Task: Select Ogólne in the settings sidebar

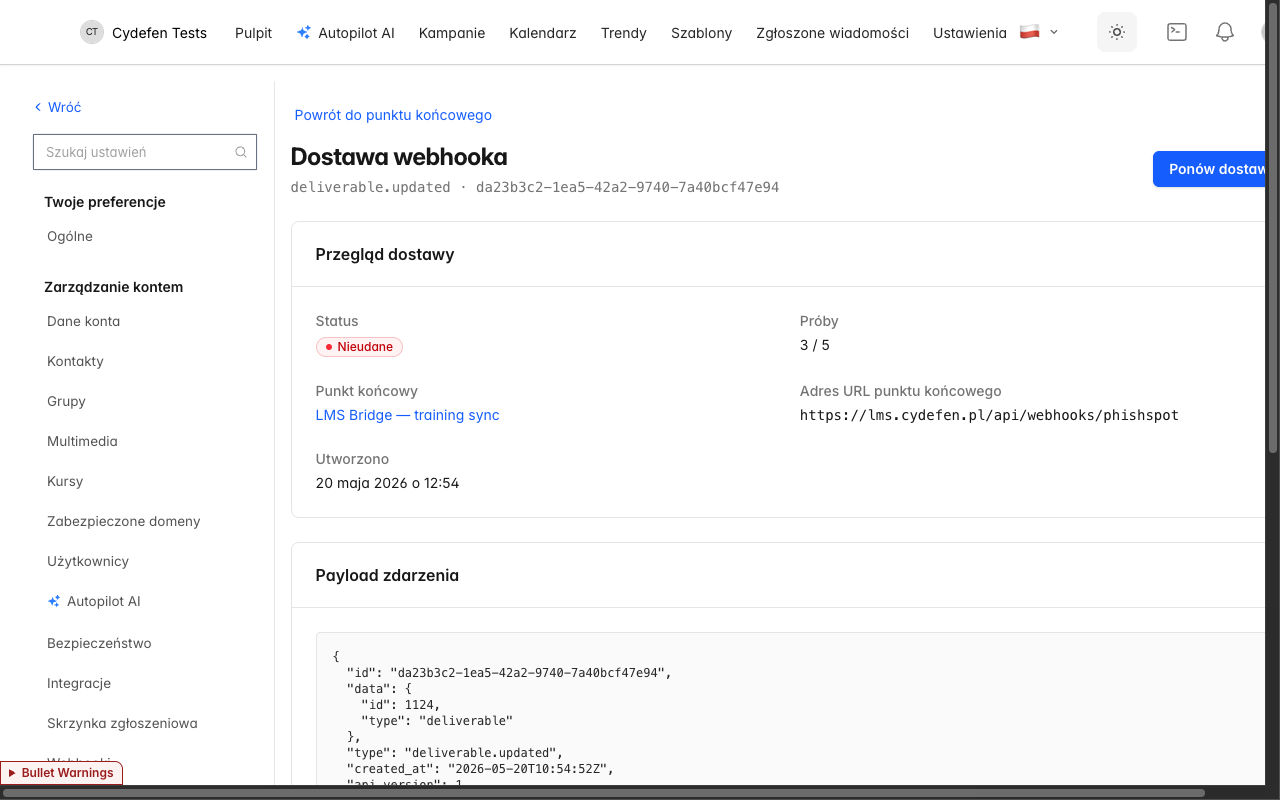Action: tap(70, 237)
